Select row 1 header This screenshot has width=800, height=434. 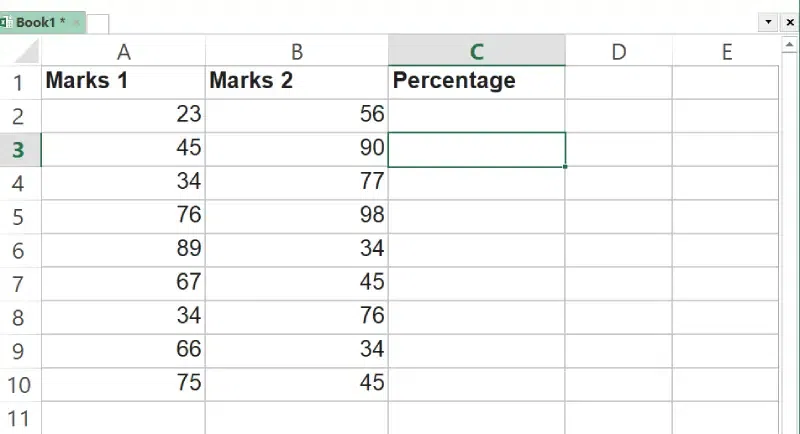click(19, 82)
